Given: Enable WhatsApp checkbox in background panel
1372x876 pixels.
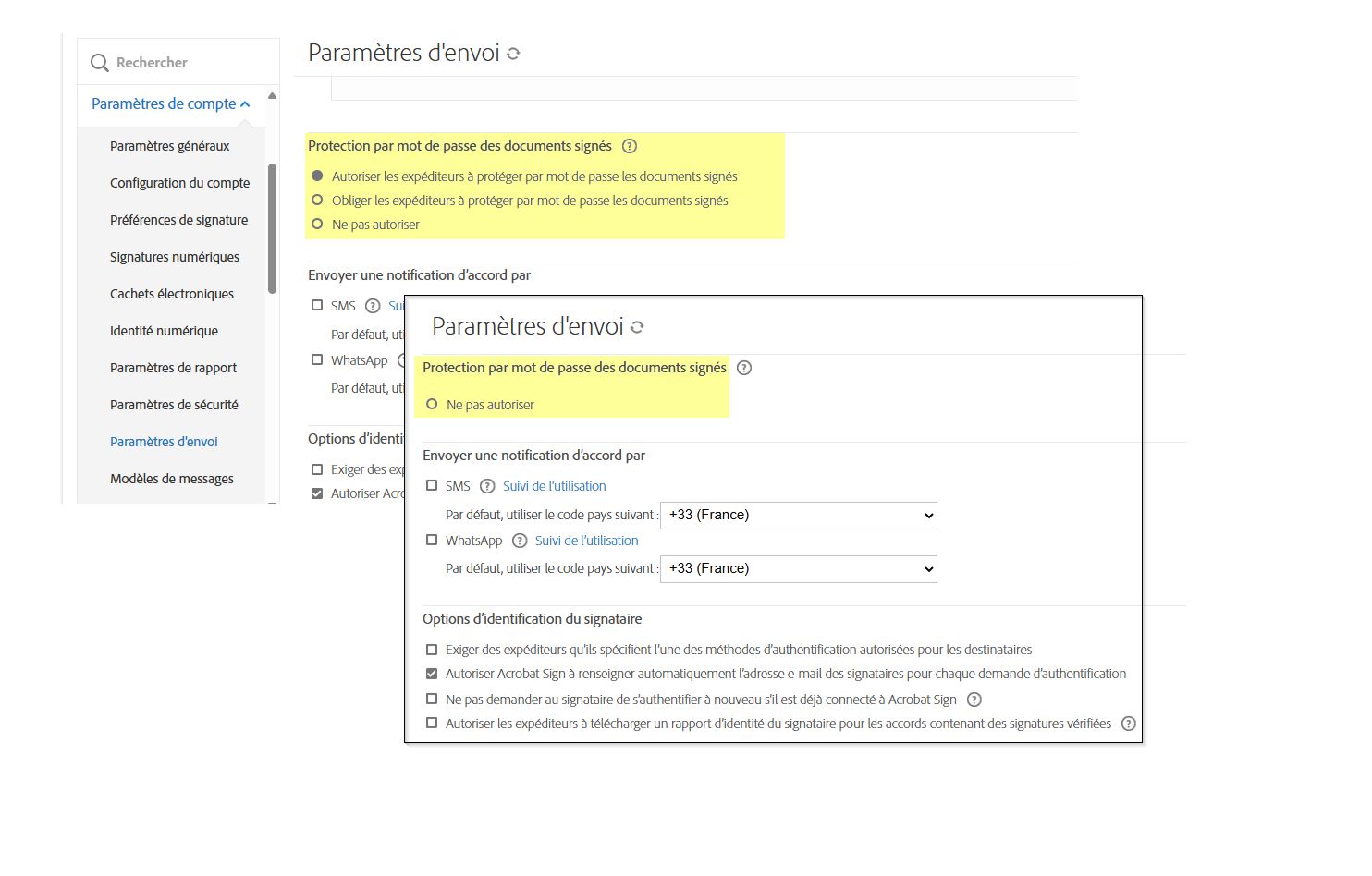Looking at the screenshot, I should 317,359.
